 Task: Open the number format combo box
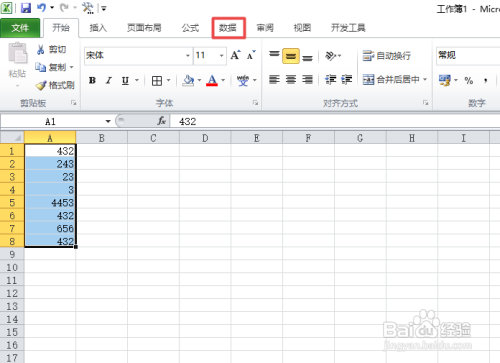coord(468,55)
